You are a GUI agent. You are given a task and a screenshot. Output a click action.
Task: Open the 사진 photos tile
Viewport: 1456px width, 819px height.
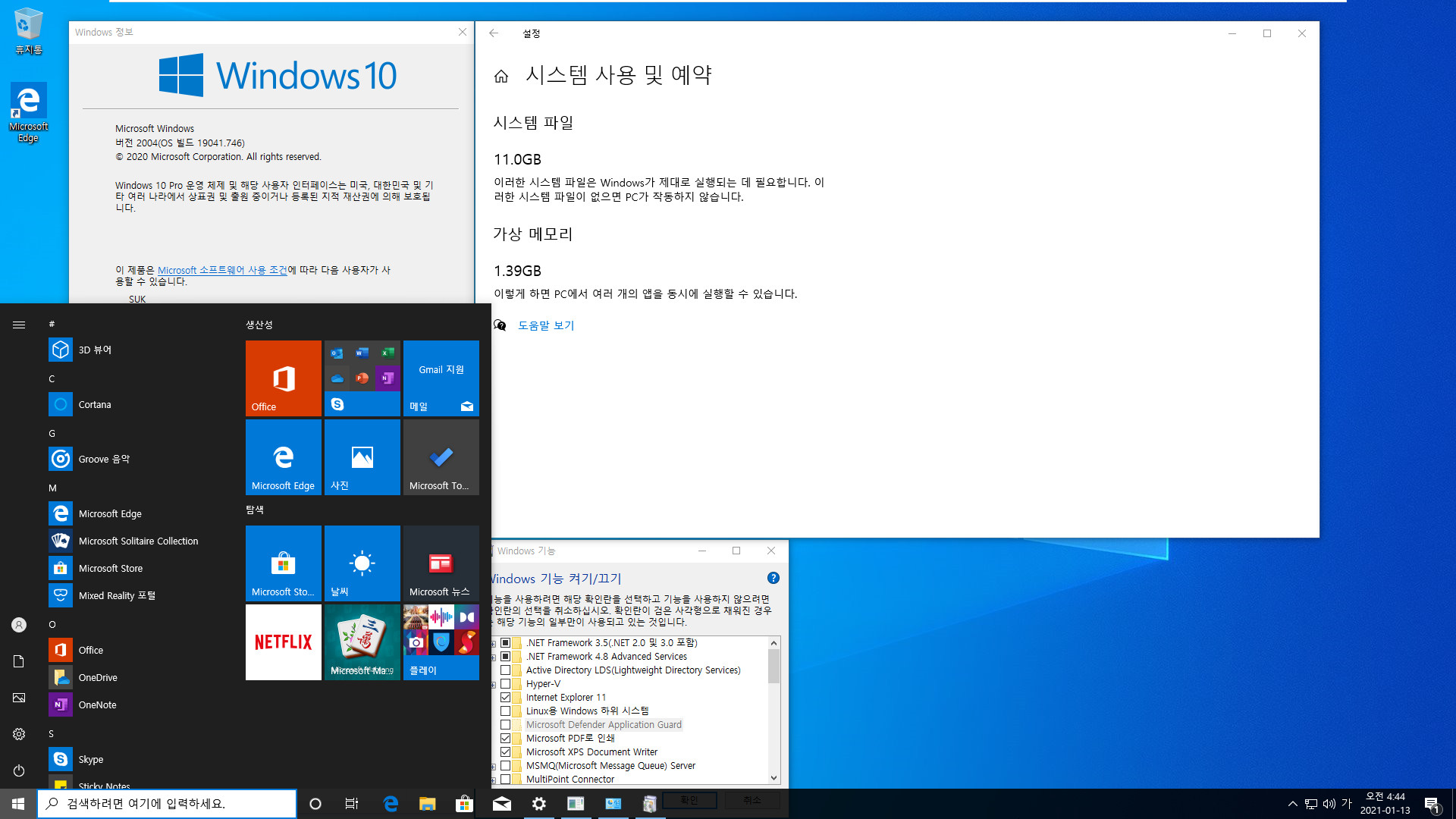click(362, 457)
